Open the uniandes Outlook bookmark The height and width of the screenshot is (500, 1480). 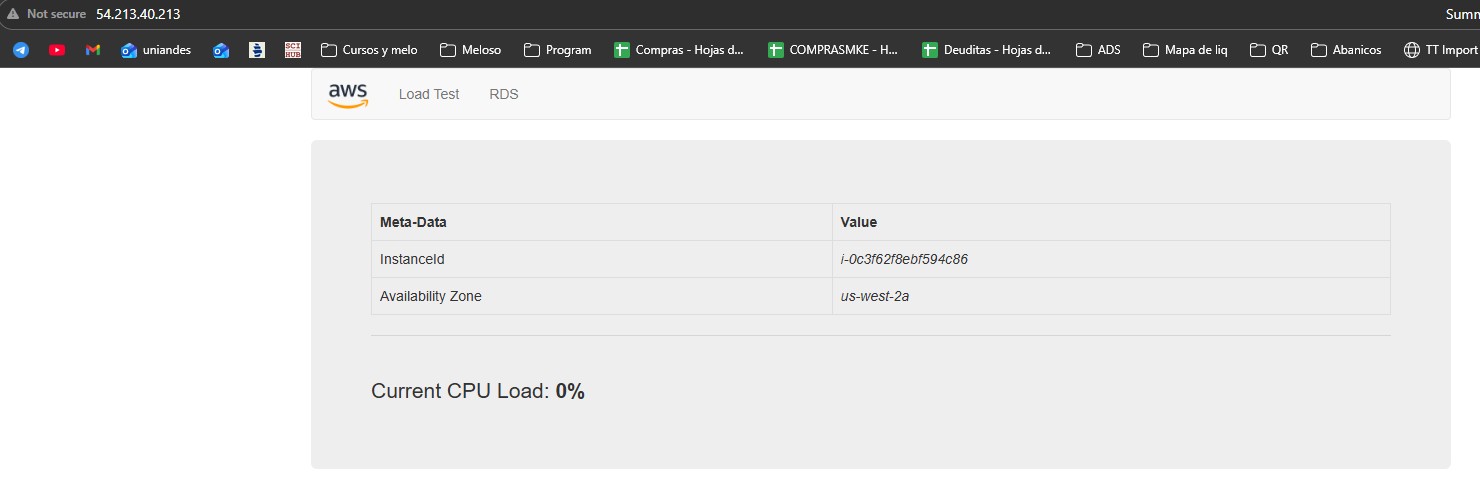coord(156,49)
